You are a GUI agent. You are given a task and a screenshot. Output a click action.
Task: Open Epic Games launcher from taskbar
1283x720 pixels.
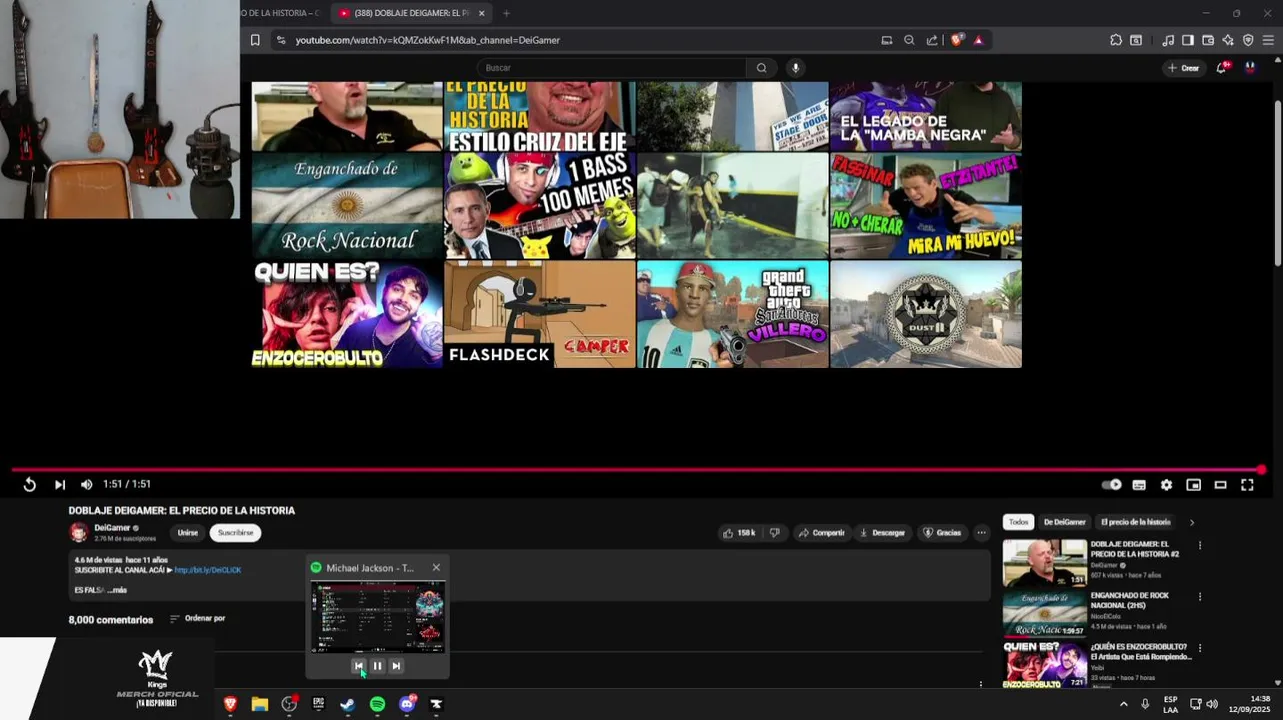click(318, 704)
